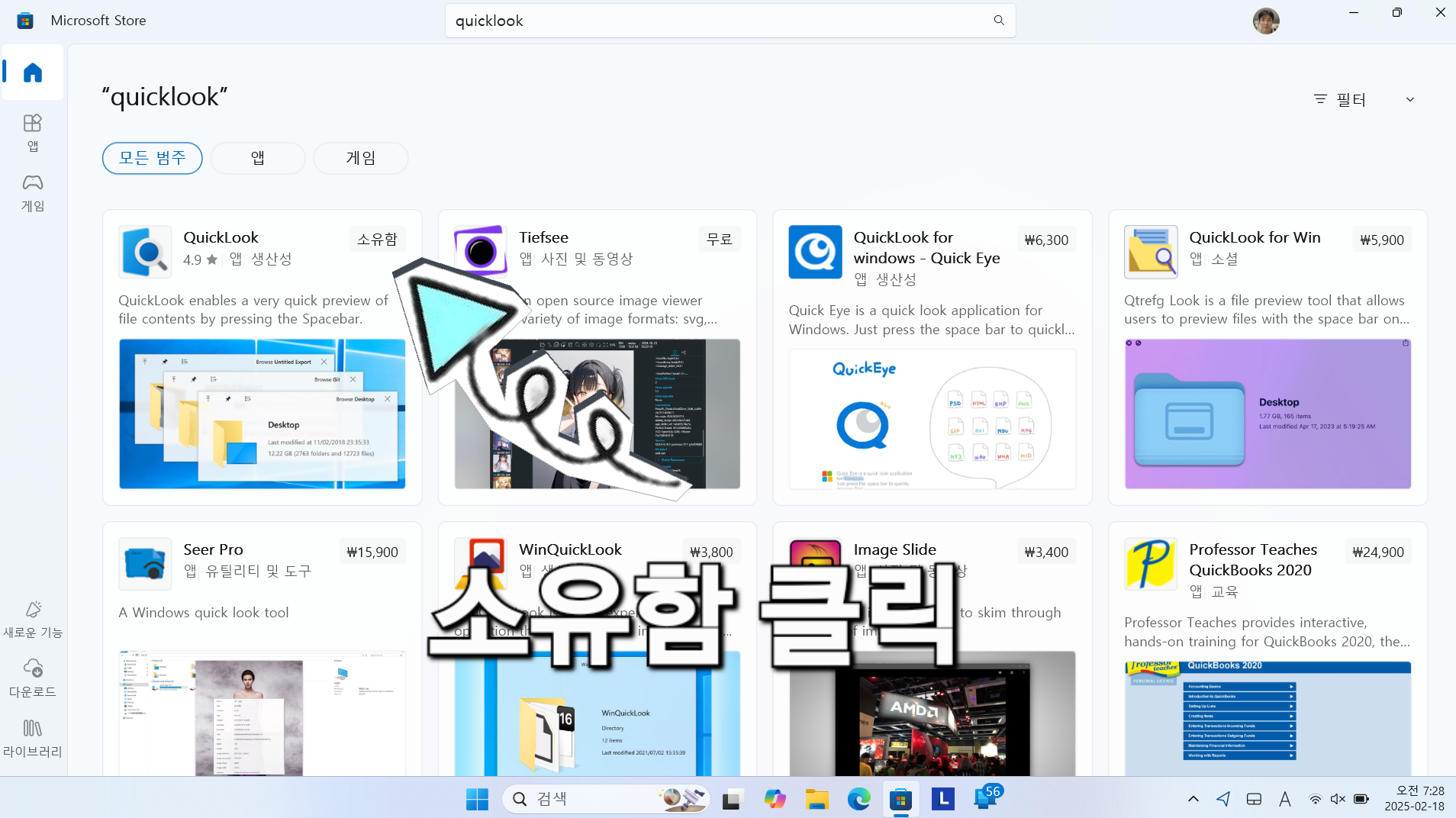1456x818 pixels.
Task: Click the Copilot icon in the taskbar
Action: [775, 799]
